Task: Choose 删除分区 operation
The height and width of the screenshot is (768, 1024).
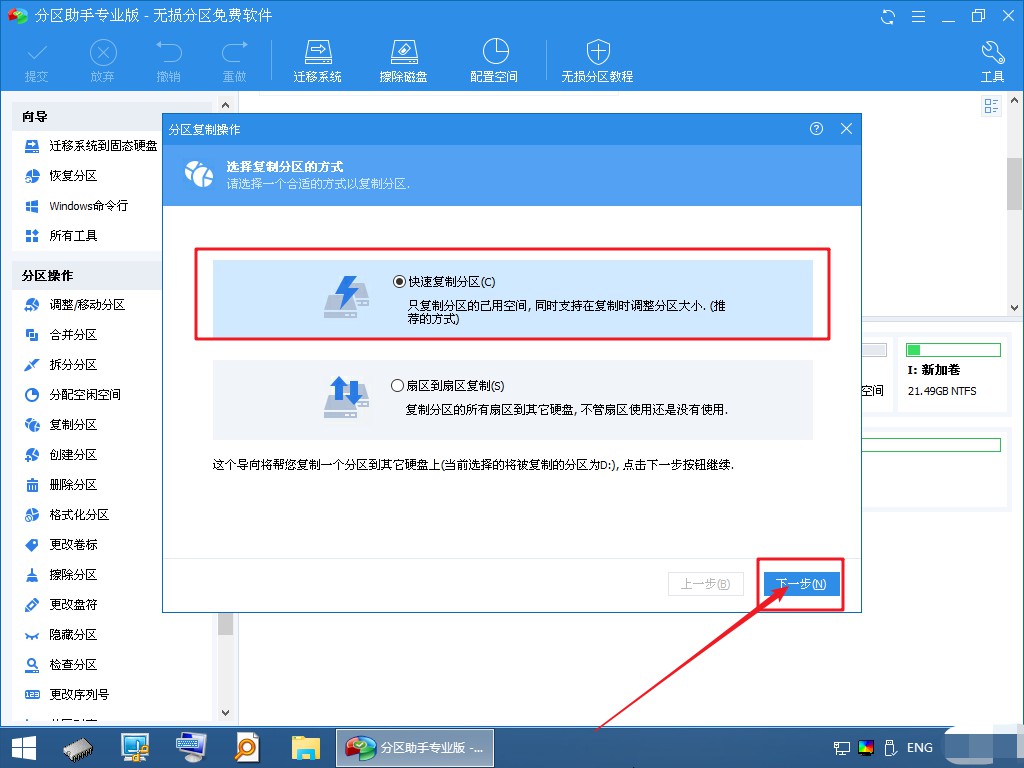Action: pyautogui.click(x=61, y=485)
